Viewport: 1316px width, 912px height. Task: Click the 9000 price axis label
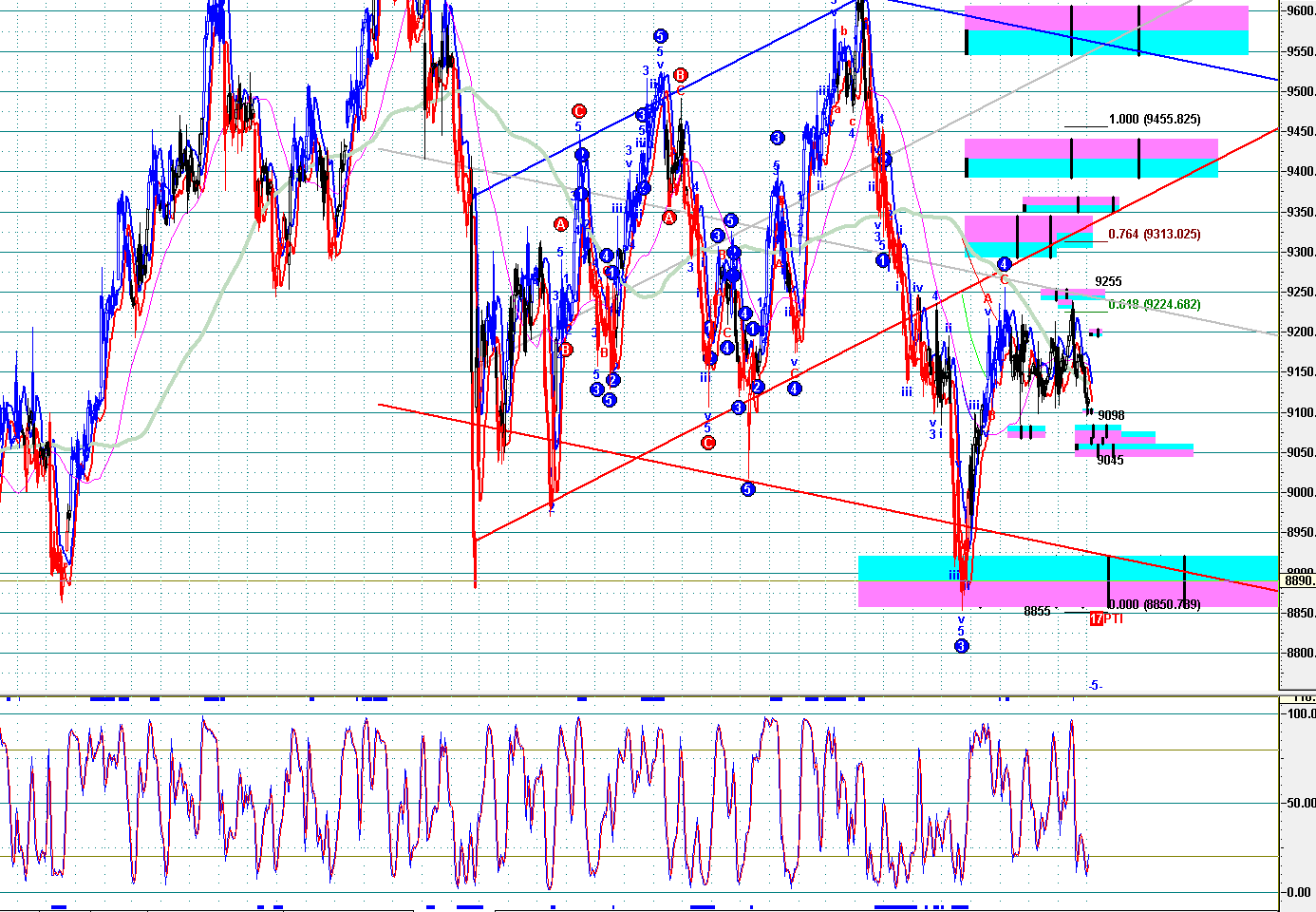(x=1301, y=493)
